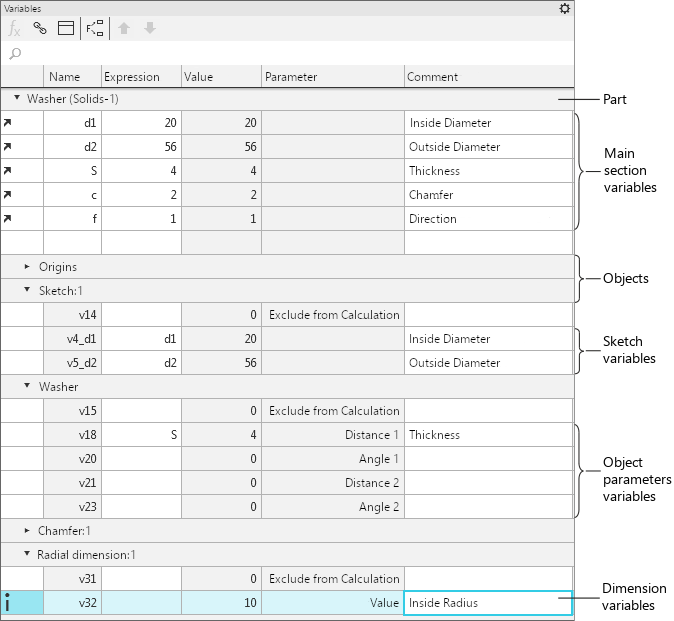
Task: Select the v18 variable name cell
Action: pos(73,435)
